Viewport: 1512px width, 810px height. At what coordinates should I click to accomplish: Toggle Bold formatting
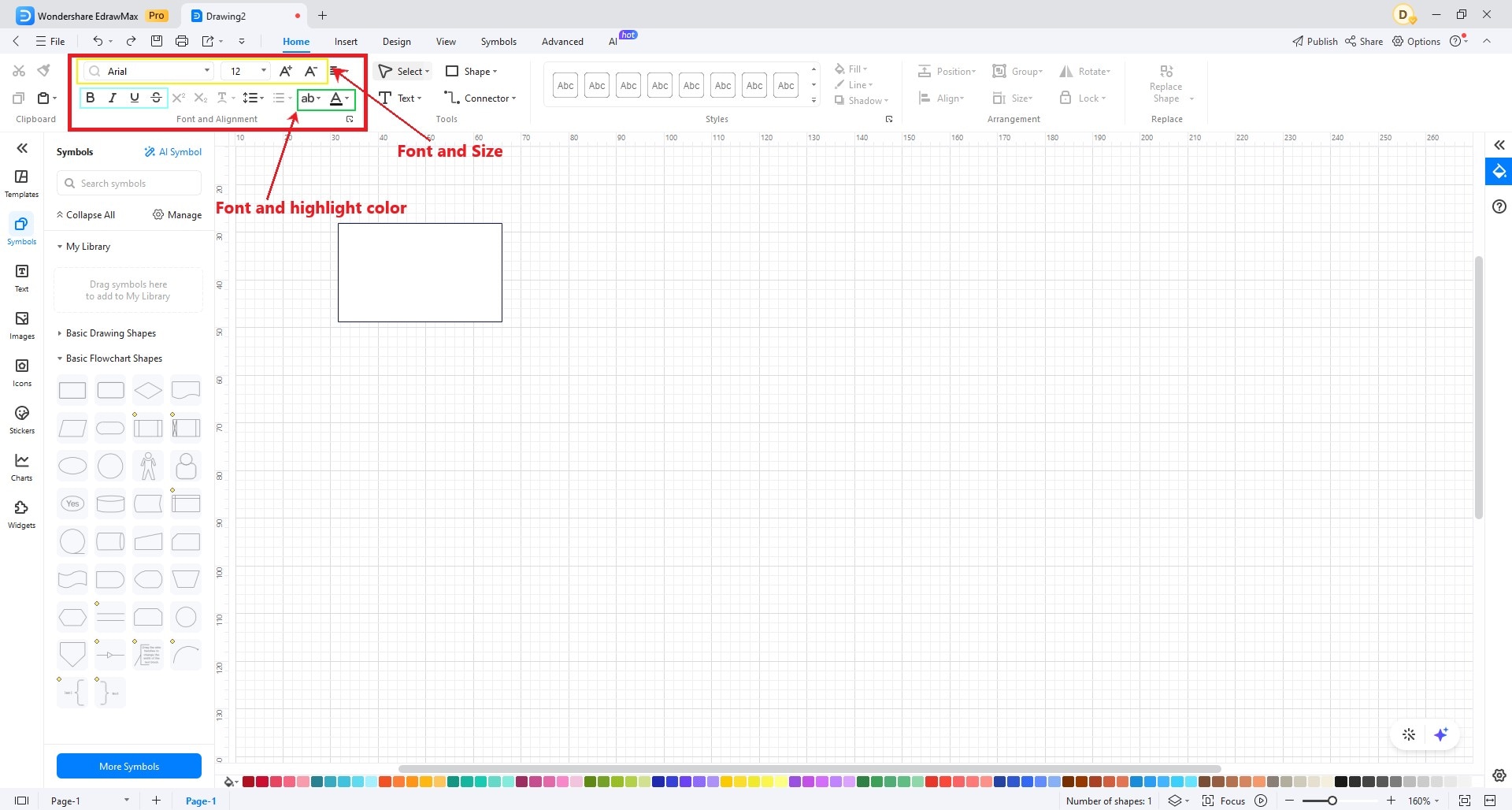[x=91, y=98]
